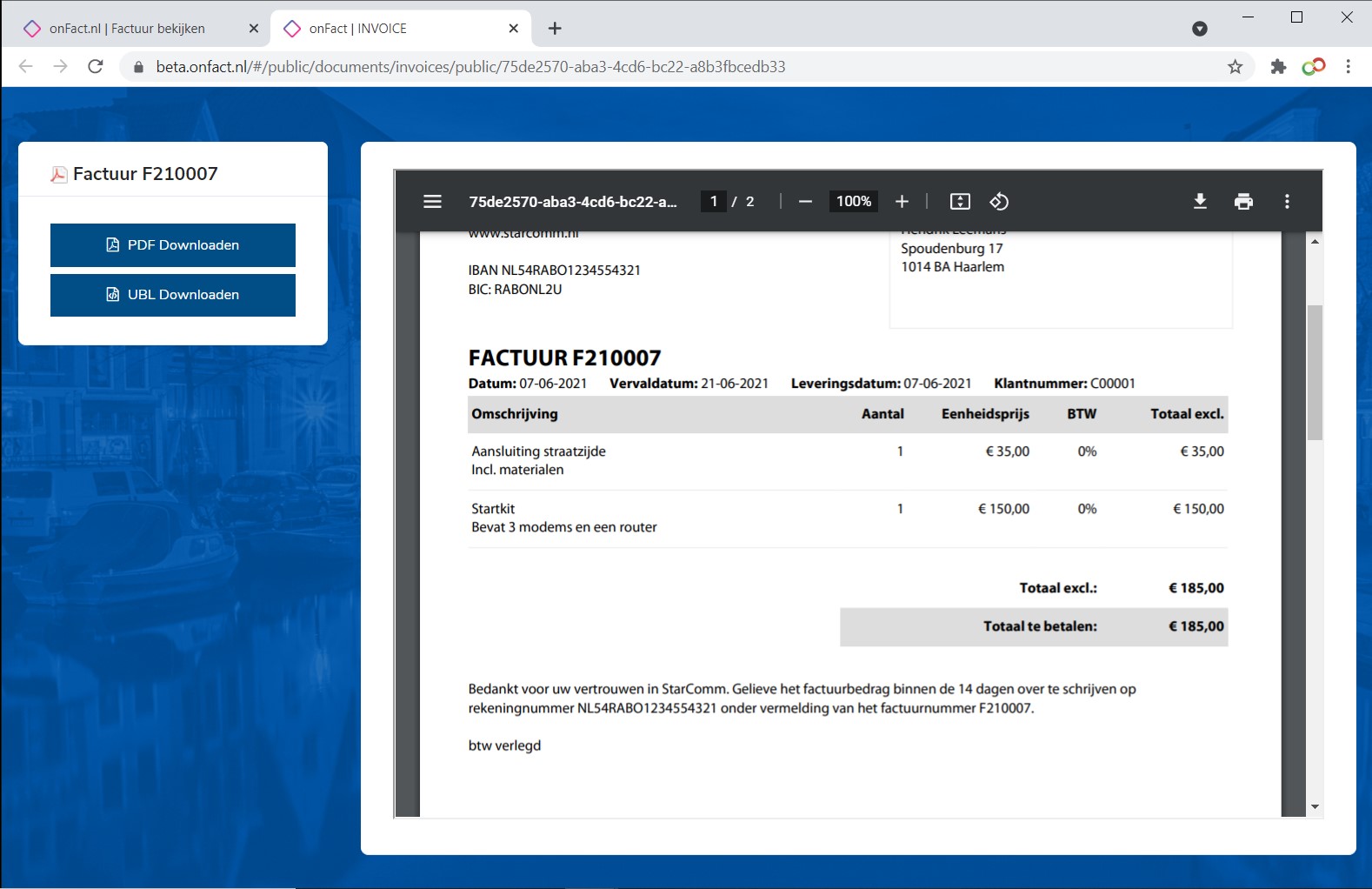Rotate the PDF counterclockwise
The width and height of the screenshot is (1372, 889).
click(x=999, y=202)
